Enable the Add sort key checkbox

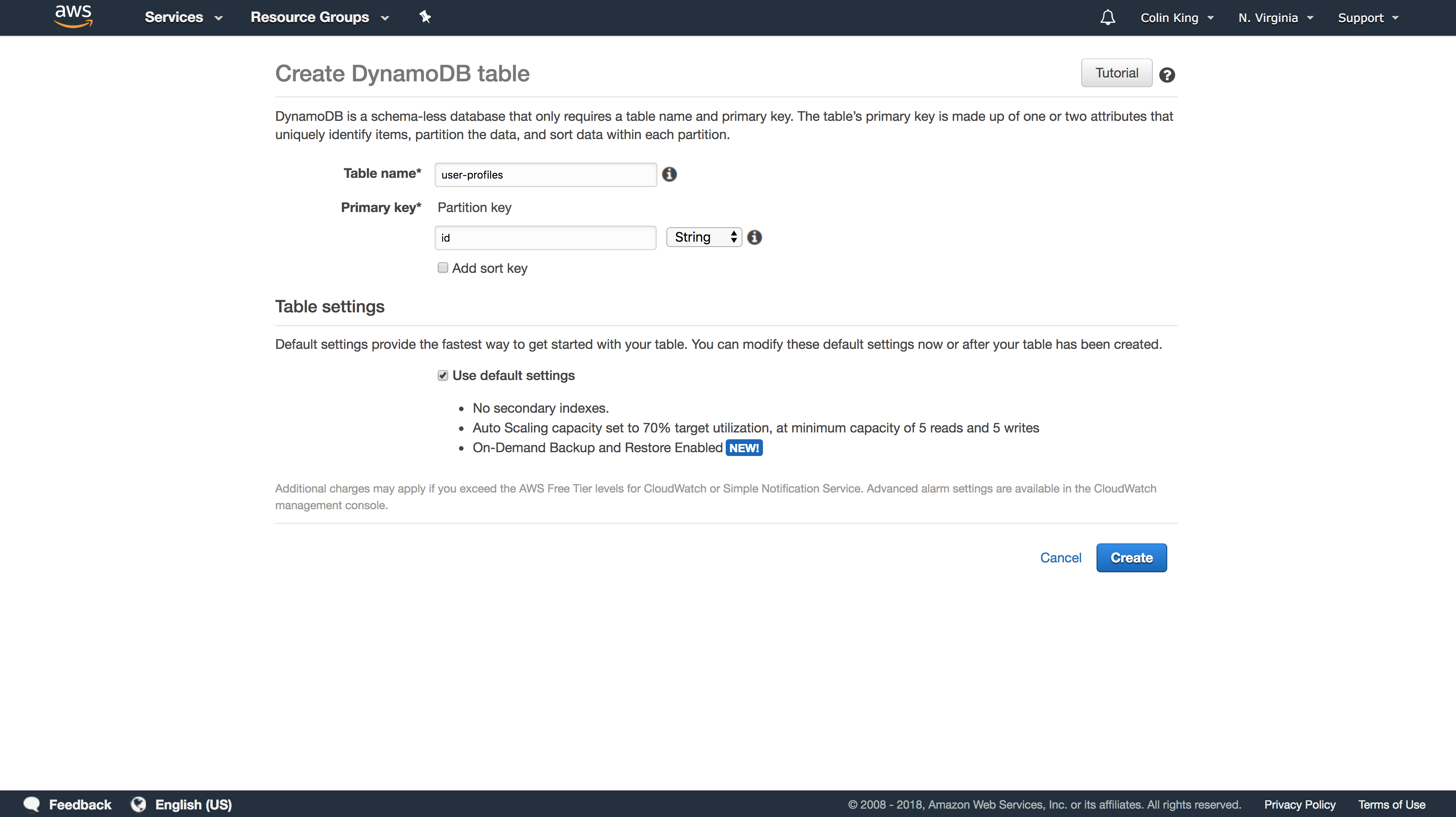(x=443, y=268)
